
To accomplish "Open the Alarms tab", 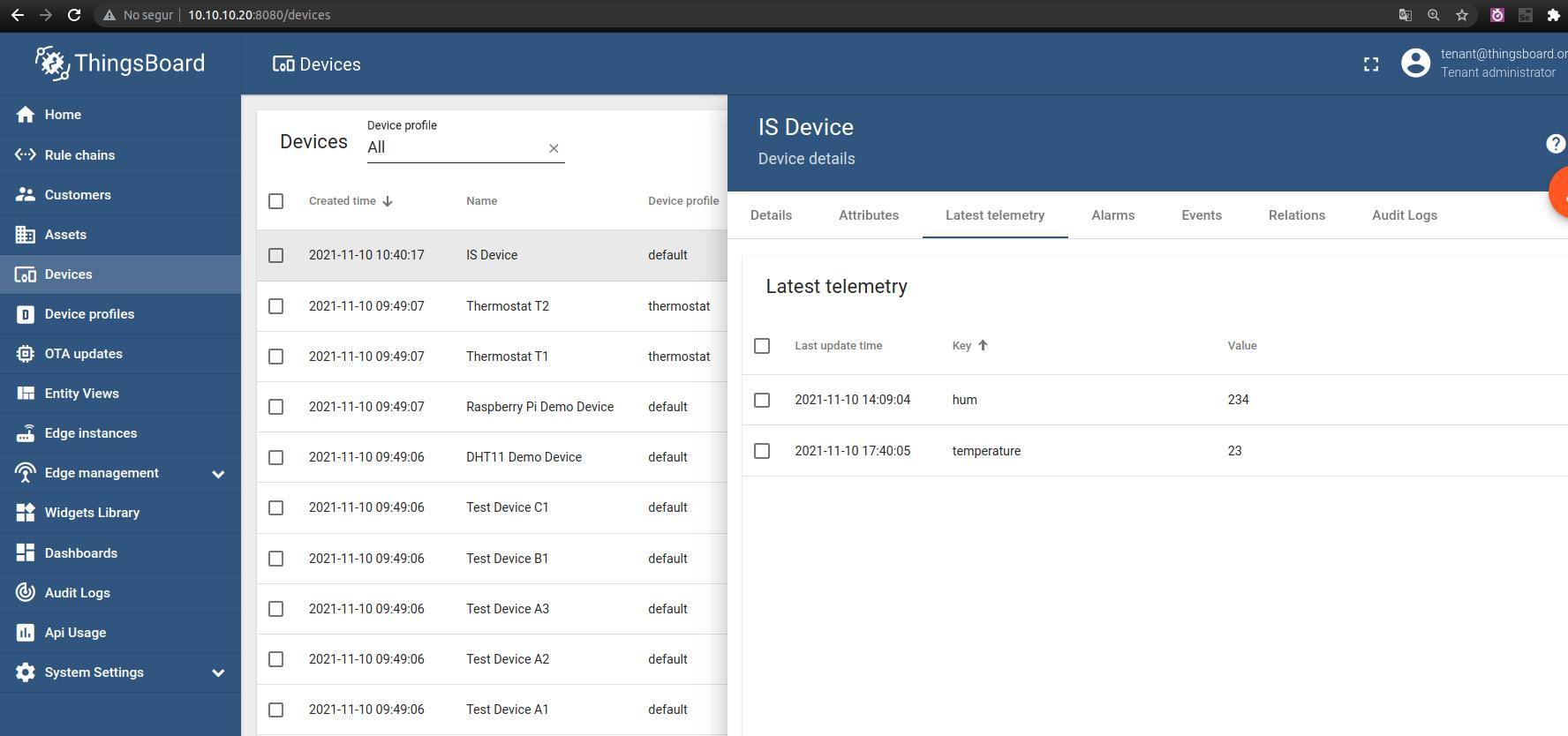I will (1112, 215).
